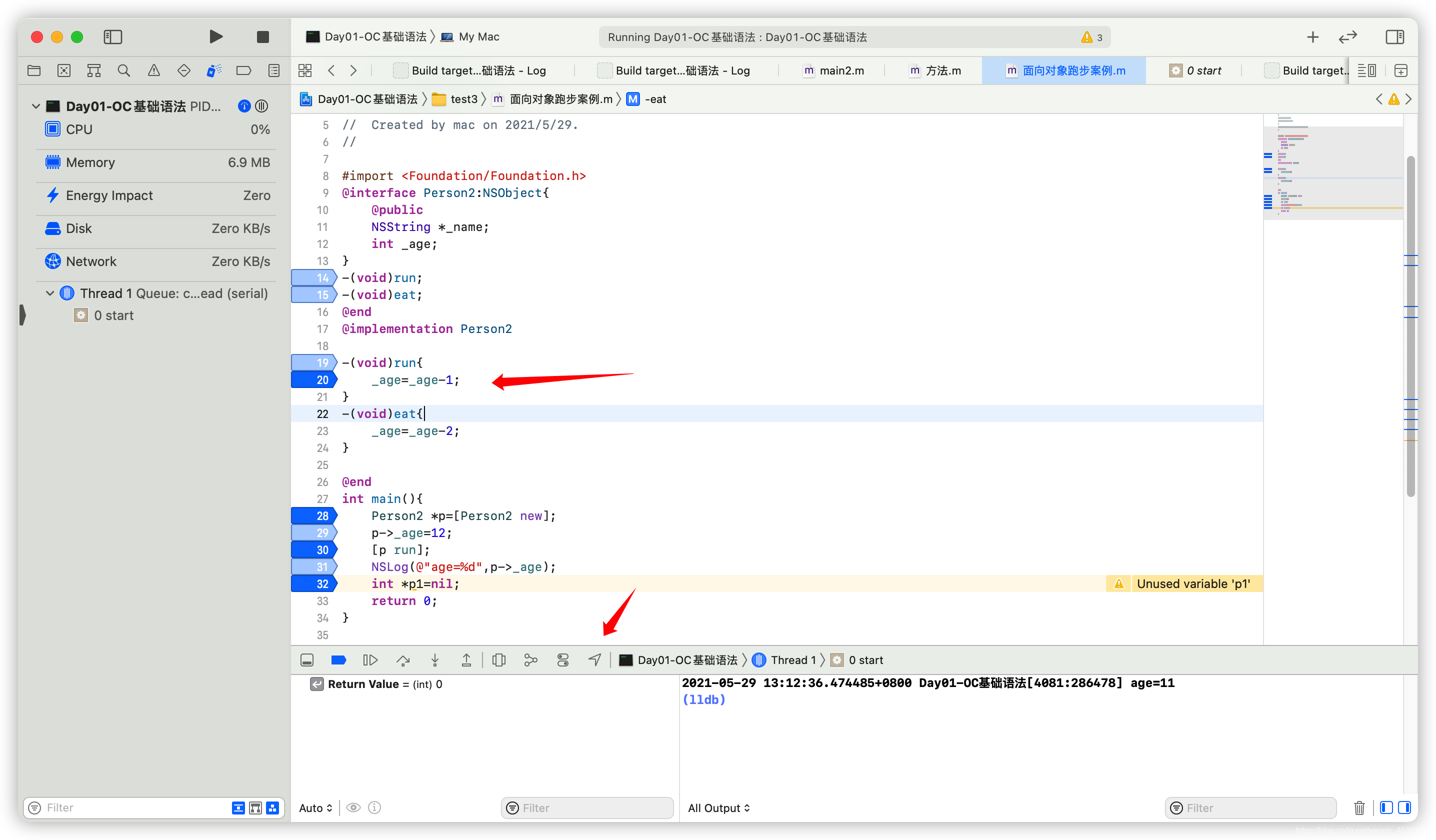Open the Auto variables scope dropdown

tap(315, 807)
